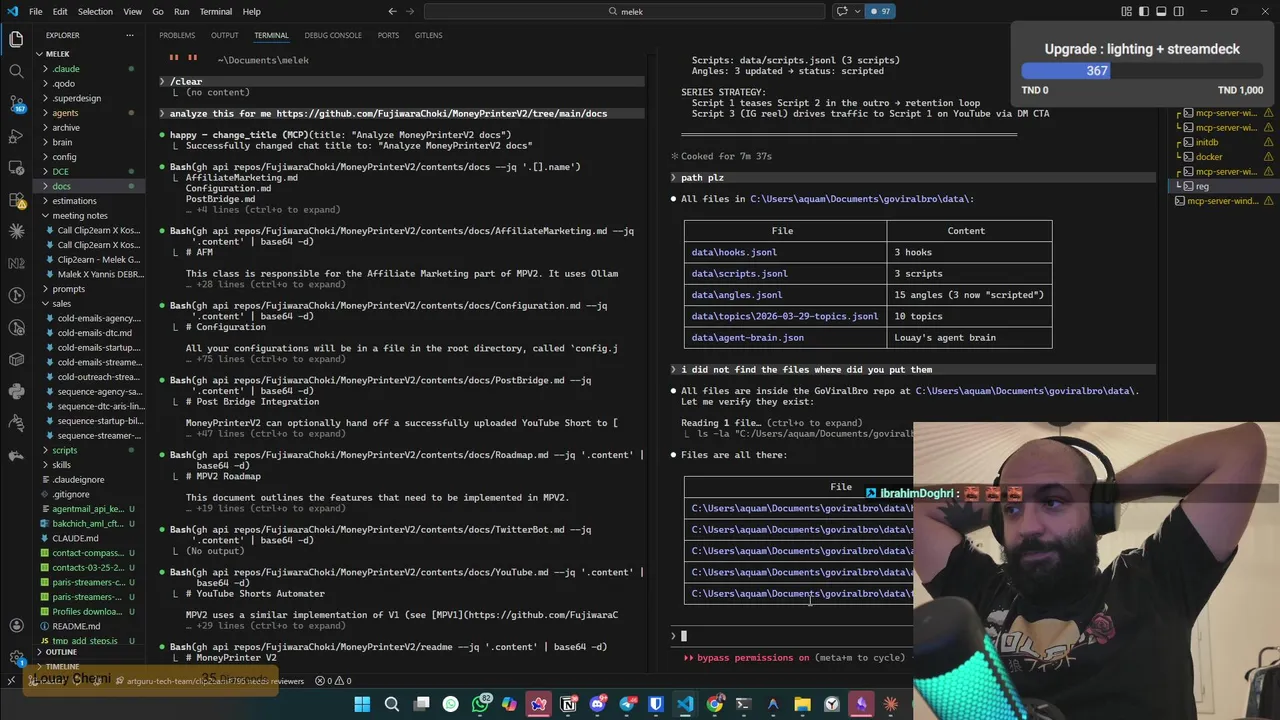Click the Upgrade goal progress bar
The width and height of the screenshot is (1280, 720).
tap(1141, 71)
